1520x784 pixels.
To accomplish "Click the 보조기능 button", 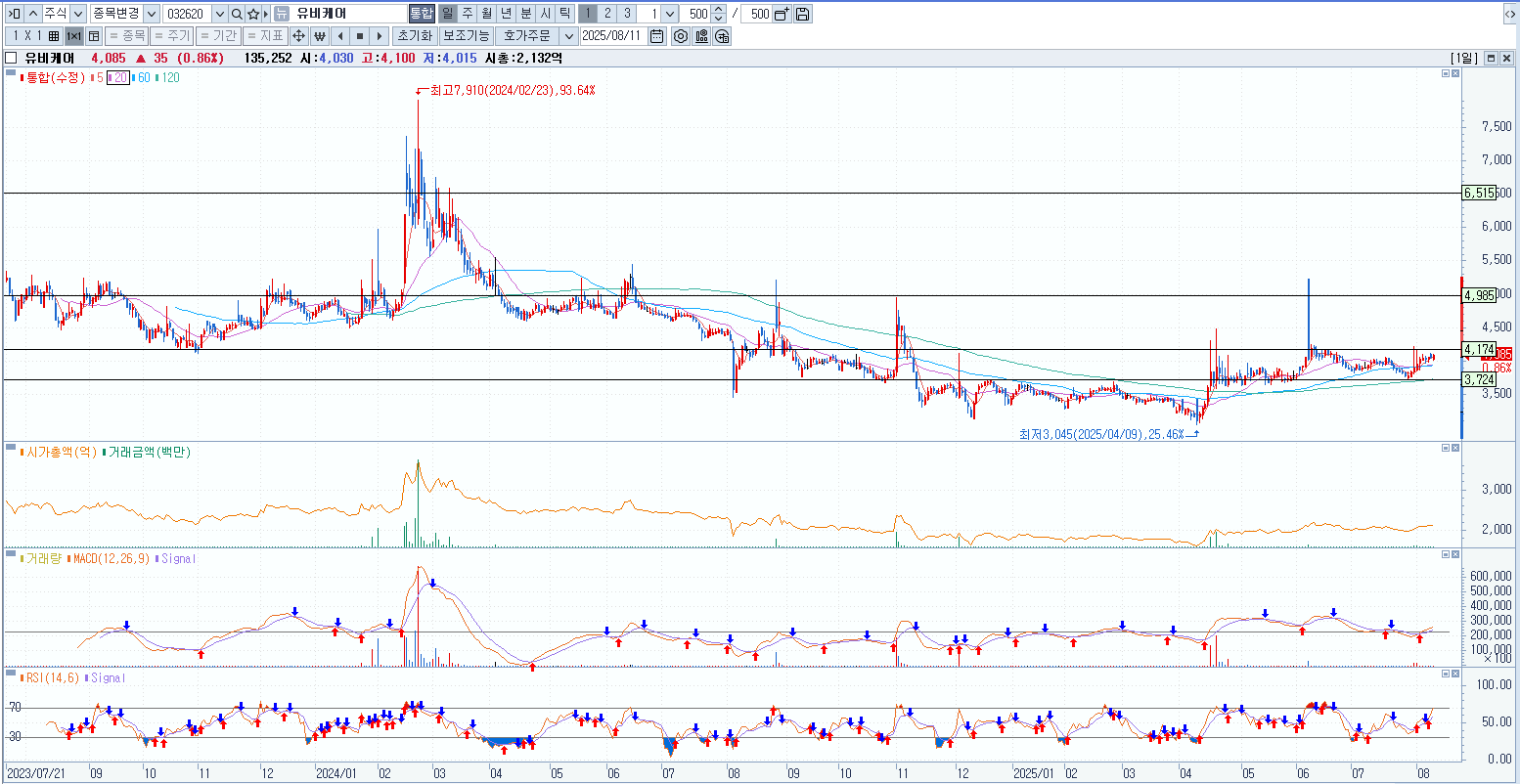I will [466, 36].
